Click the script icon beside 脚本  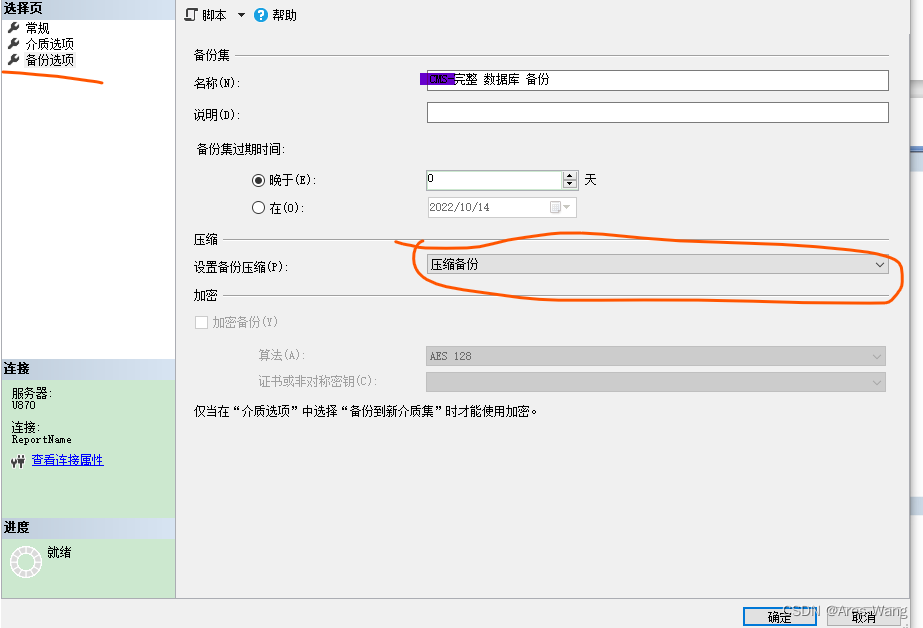(x=189, y=14)
